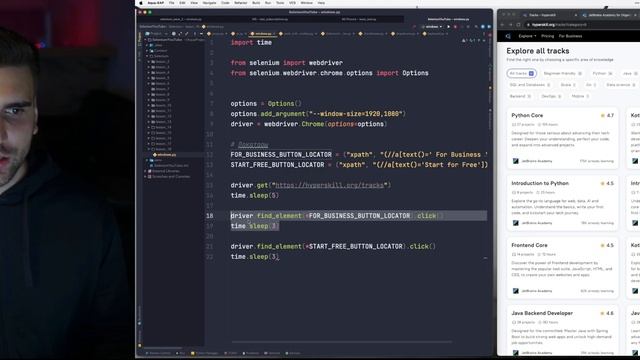Open the Apple menu
The image size is (640, 360).
[x=141, y=3]
